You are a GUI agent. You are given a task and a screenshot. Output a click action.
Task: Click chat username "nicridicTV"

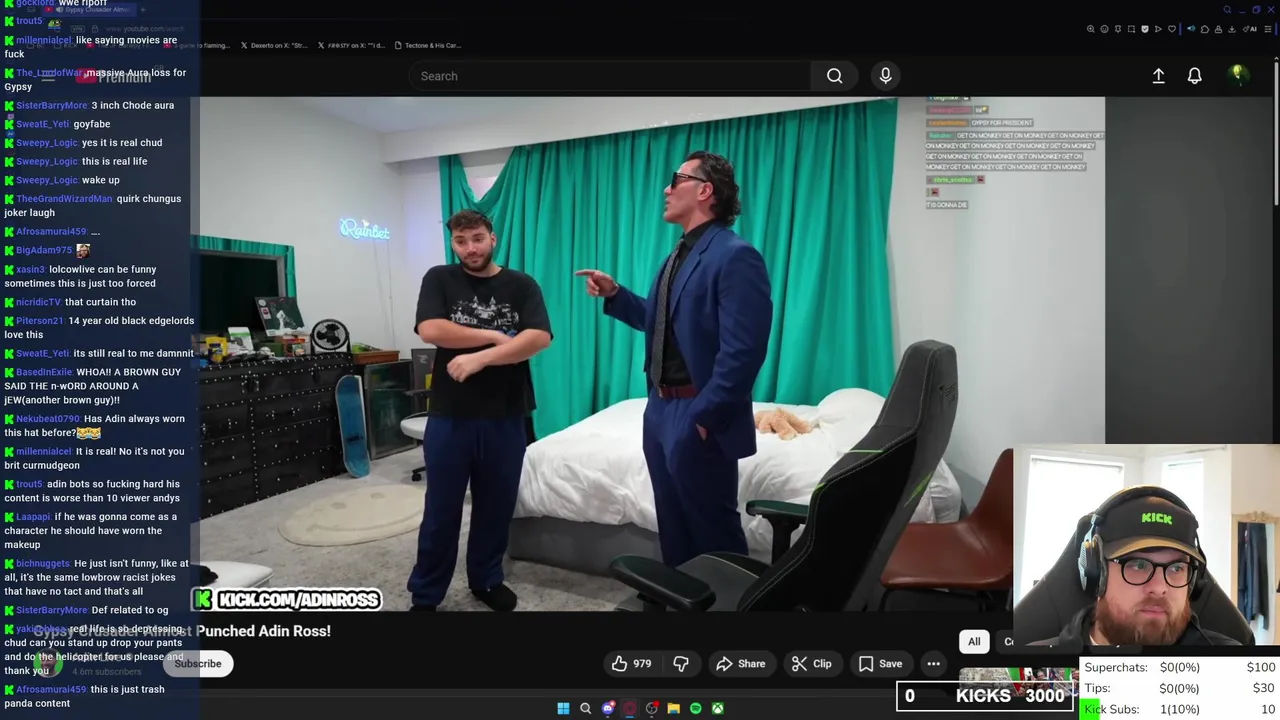pyautogui.click(x=38, y=302)
